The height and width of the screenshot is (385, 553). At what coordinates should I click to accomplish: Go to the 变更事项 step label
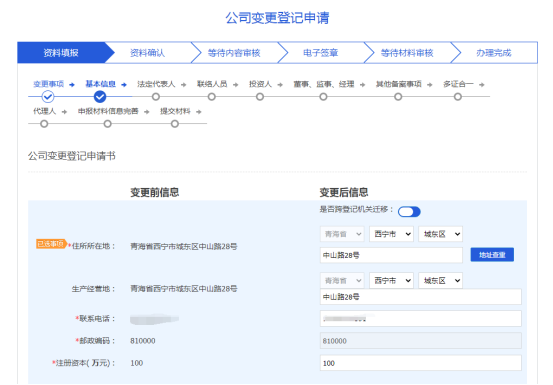coord(49,84)
